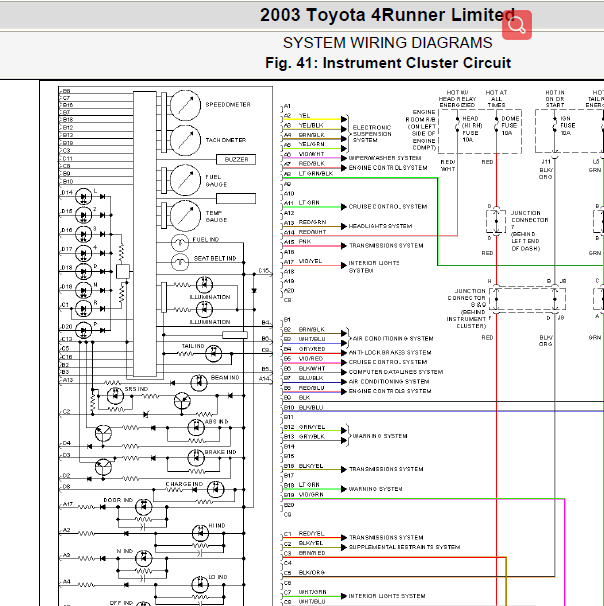Viewport: 604px width, 606px height.
Task: Click the SPEEDOMETER label
Action: tap(228, 105)
